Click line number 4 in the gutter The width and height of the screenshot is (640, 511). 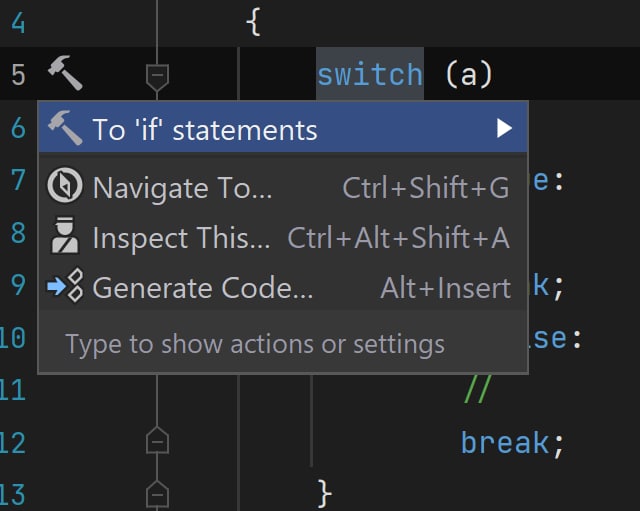(18, 23)
